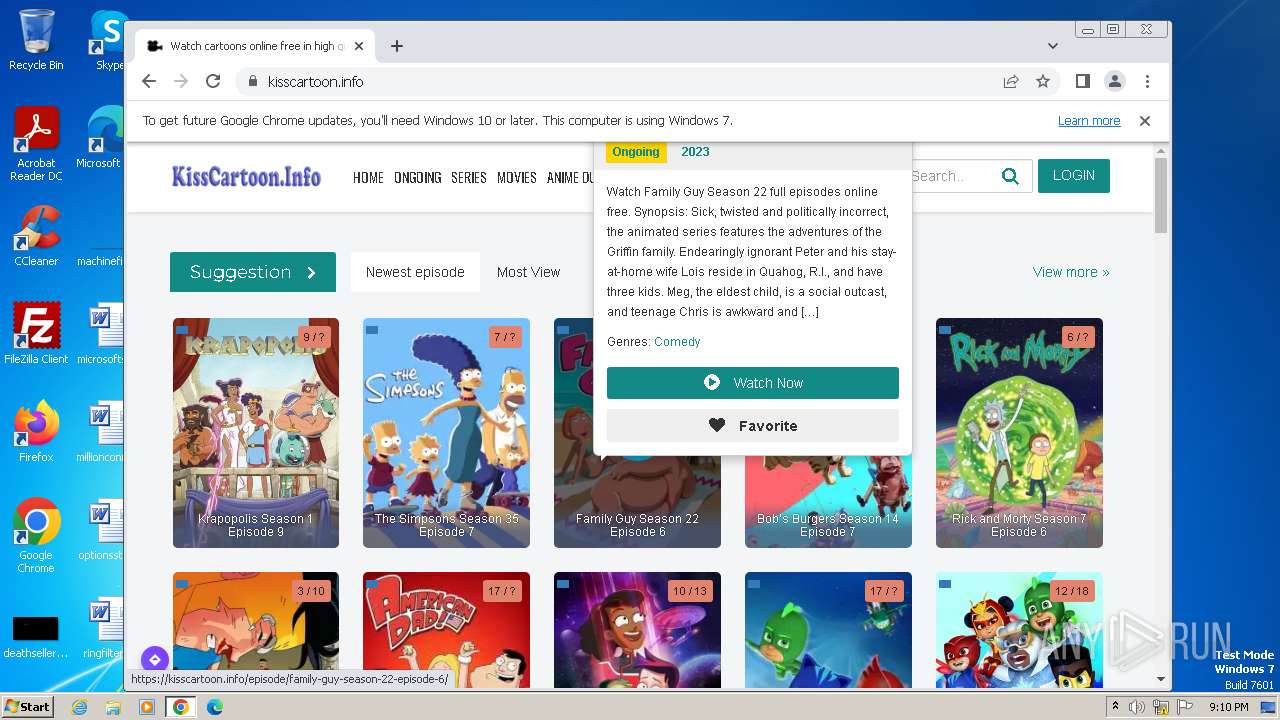Open the Comedy genre link
This screenshot has height=720, width=1280.
[677, 342]
